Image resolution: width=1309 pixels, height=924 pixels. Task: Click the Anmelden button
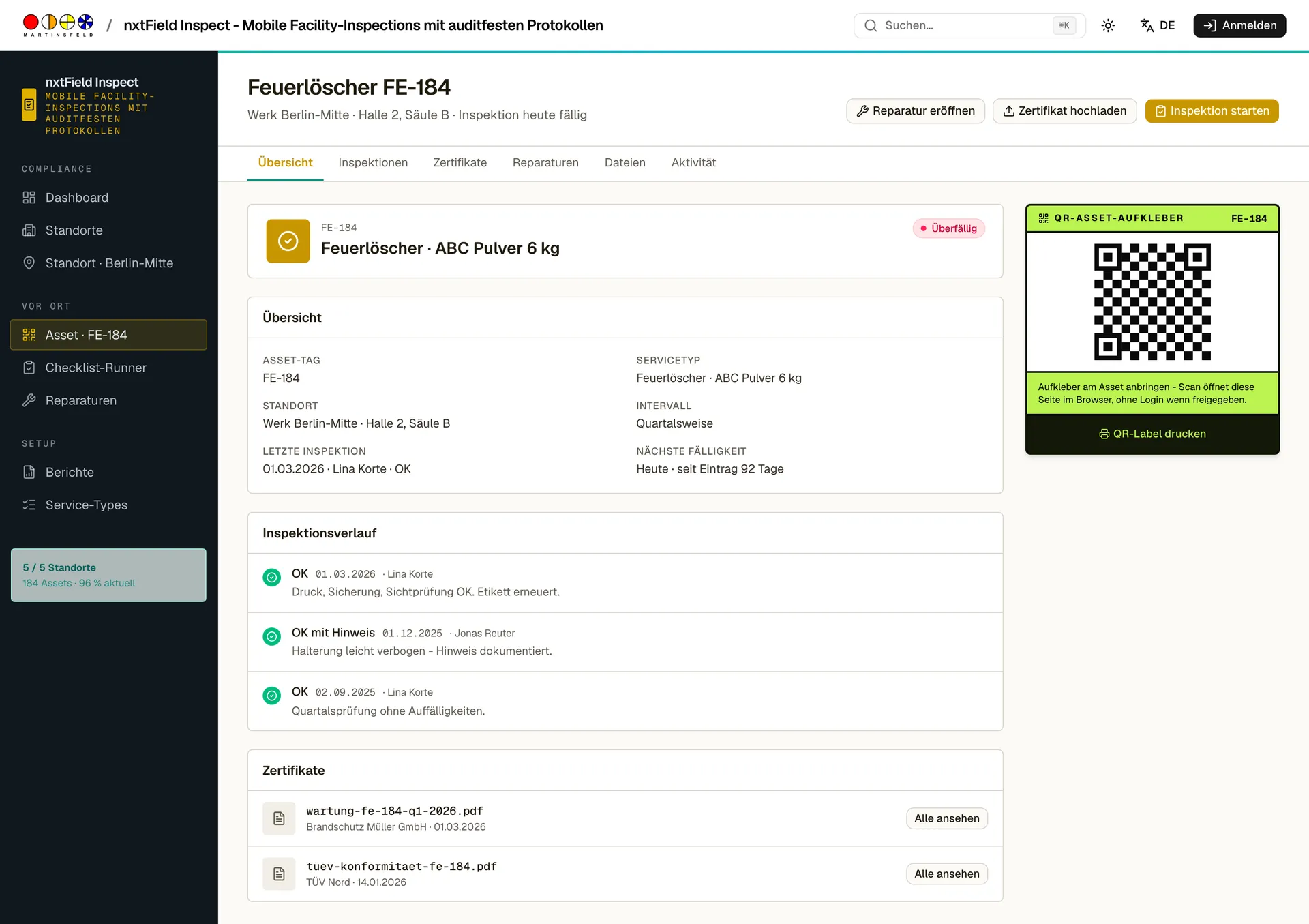(1239, 26)
